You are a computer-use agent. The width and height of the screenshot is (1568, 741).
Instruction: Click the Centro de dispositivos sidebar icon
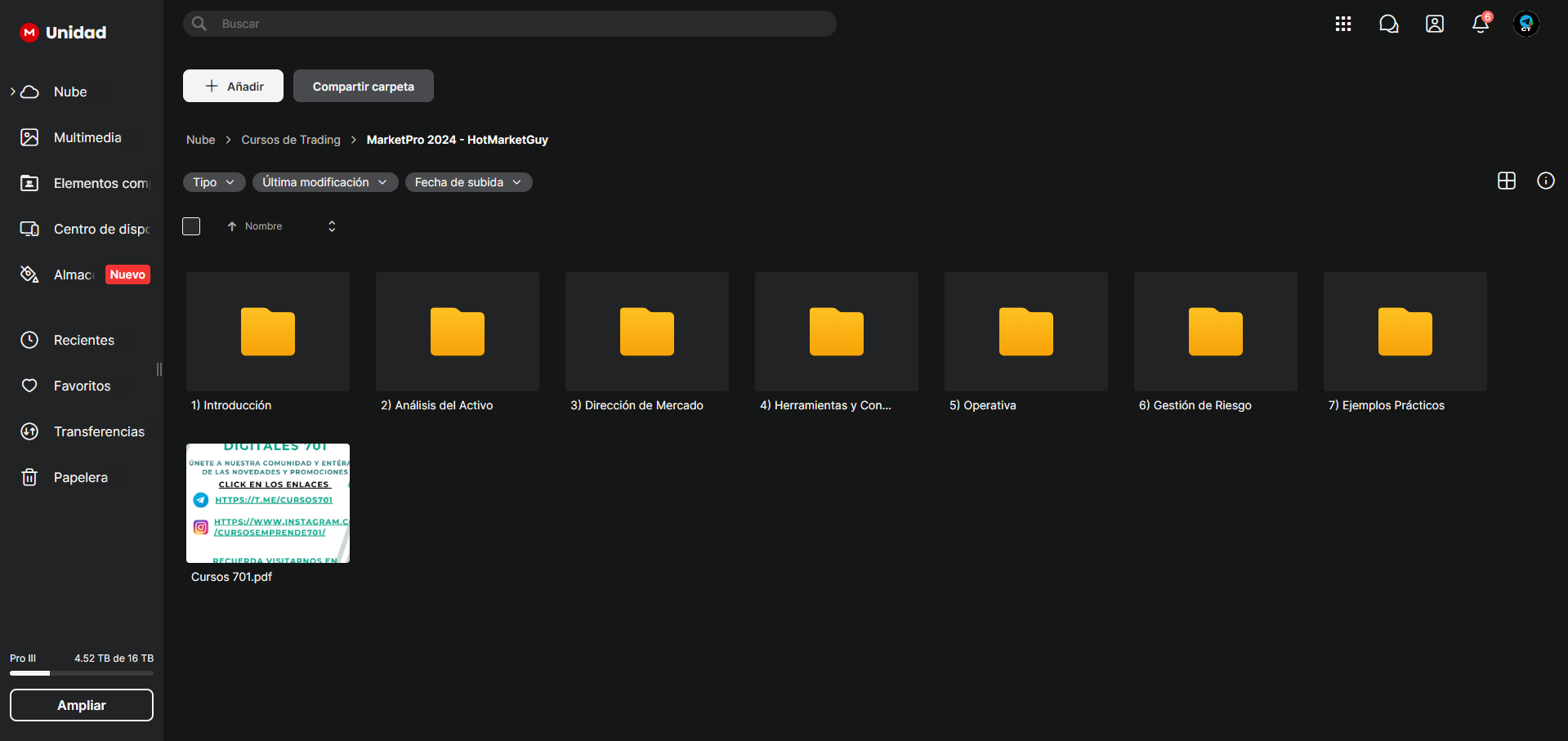(x=29, y=229)
